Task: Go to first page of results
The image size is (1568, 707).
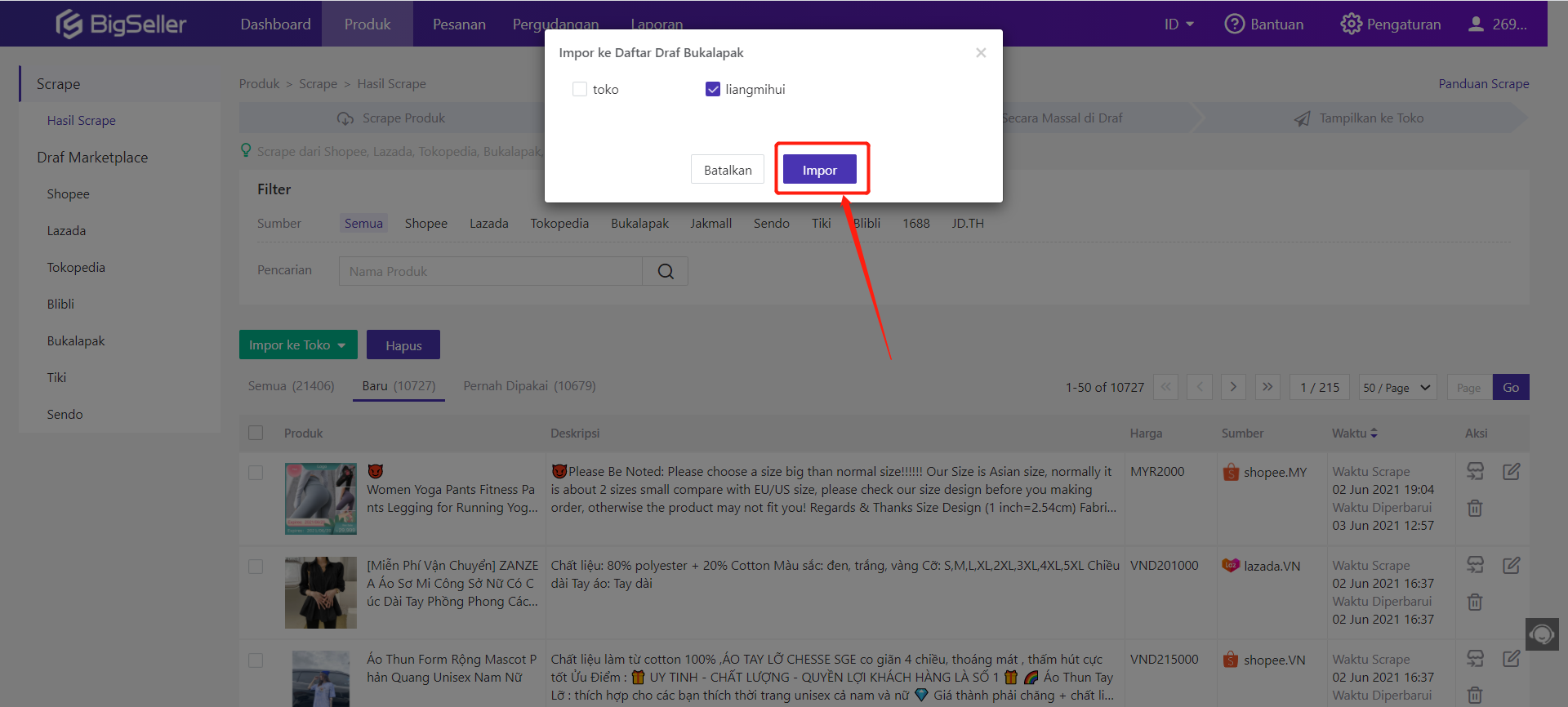Action: tap(1165, 387)
